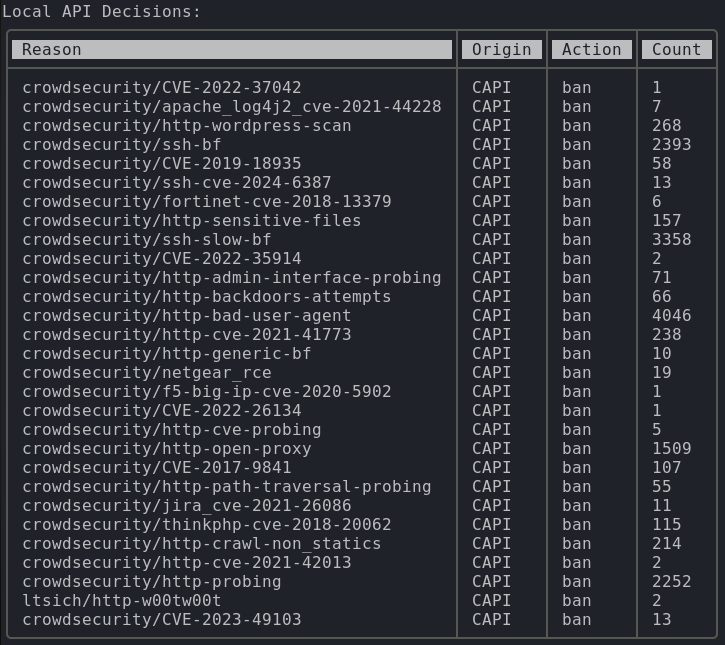
Task: Click count 71 for http-admin-interface-probing
Action: 662,278
